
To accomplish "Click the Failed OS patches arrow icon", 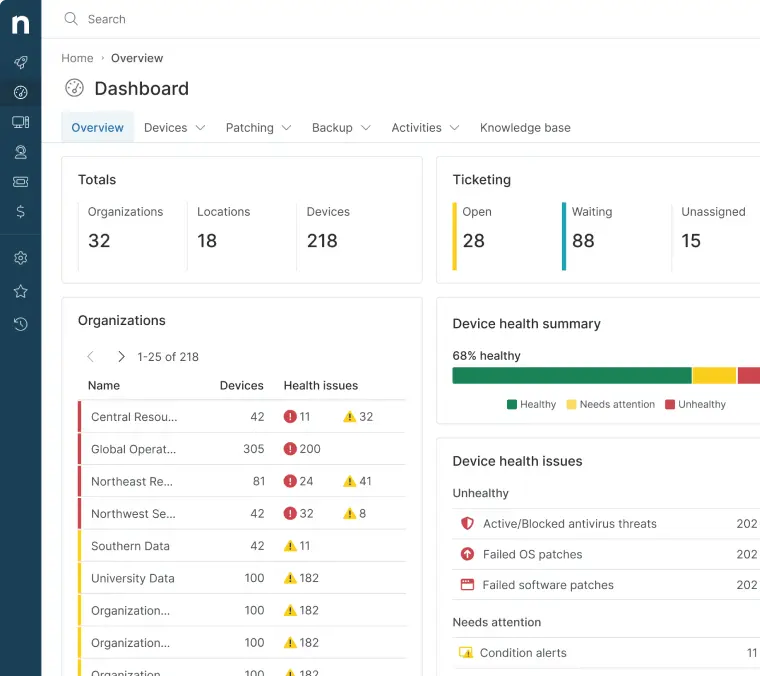I will click(467, 554).
